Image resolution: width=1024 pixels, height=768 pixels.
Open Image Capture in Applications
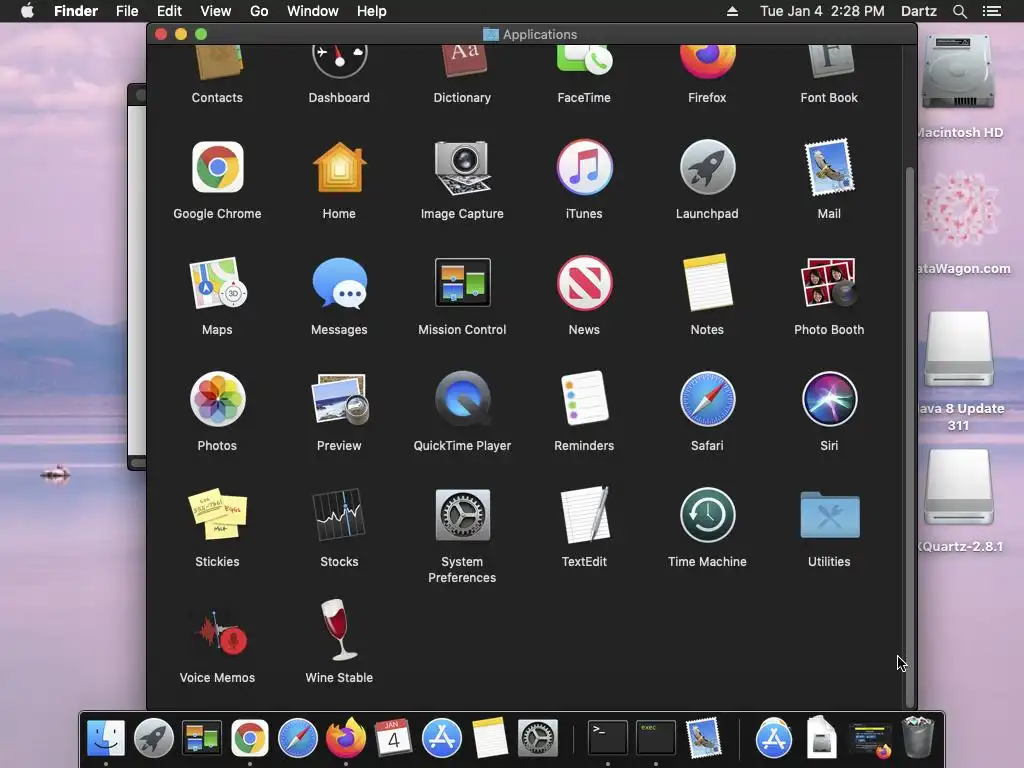pos(462,167)
